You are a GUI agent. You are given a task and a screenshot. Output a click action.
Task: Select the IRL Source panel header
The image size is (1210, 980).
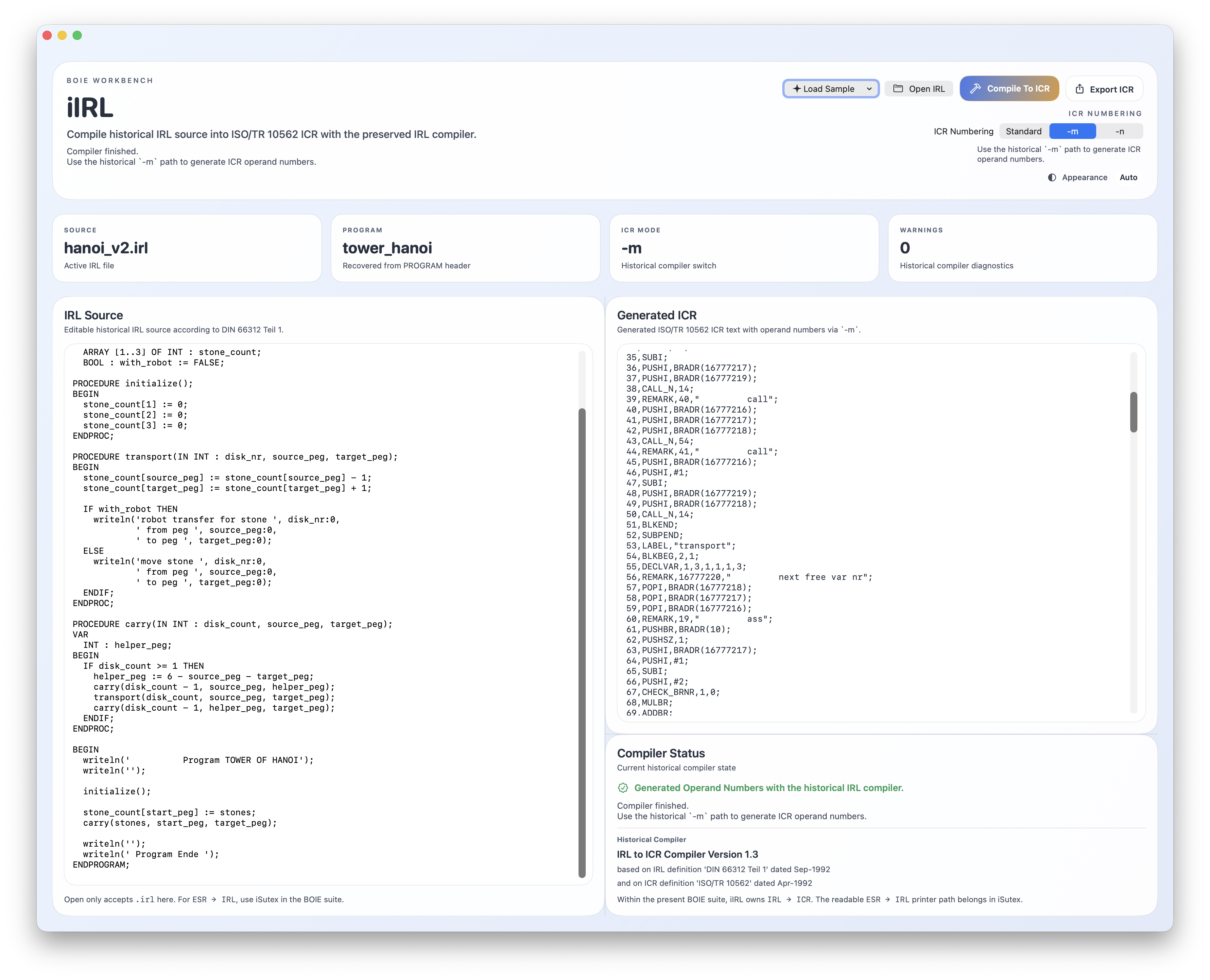pyautogui.click(x=94, y=315)
